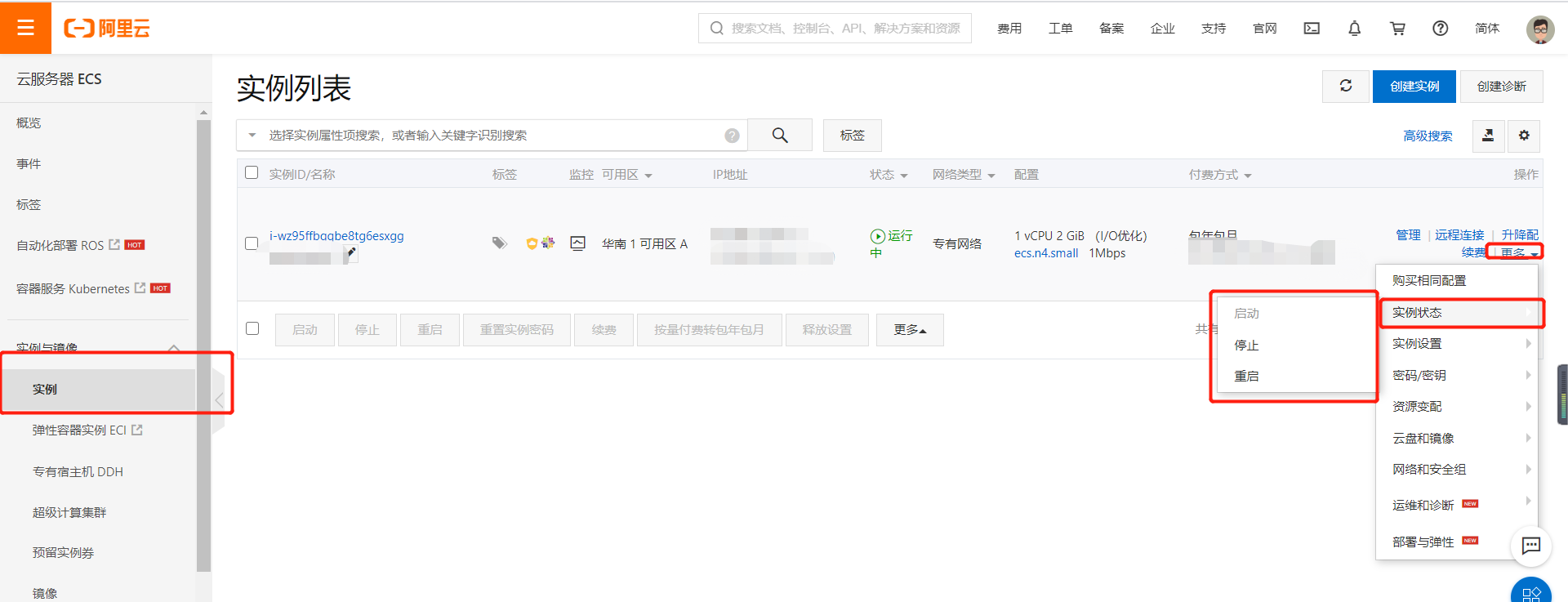Open the 可用区 column filter
This screenshot has height=602, width=1568.
click(x=648, y=176)
